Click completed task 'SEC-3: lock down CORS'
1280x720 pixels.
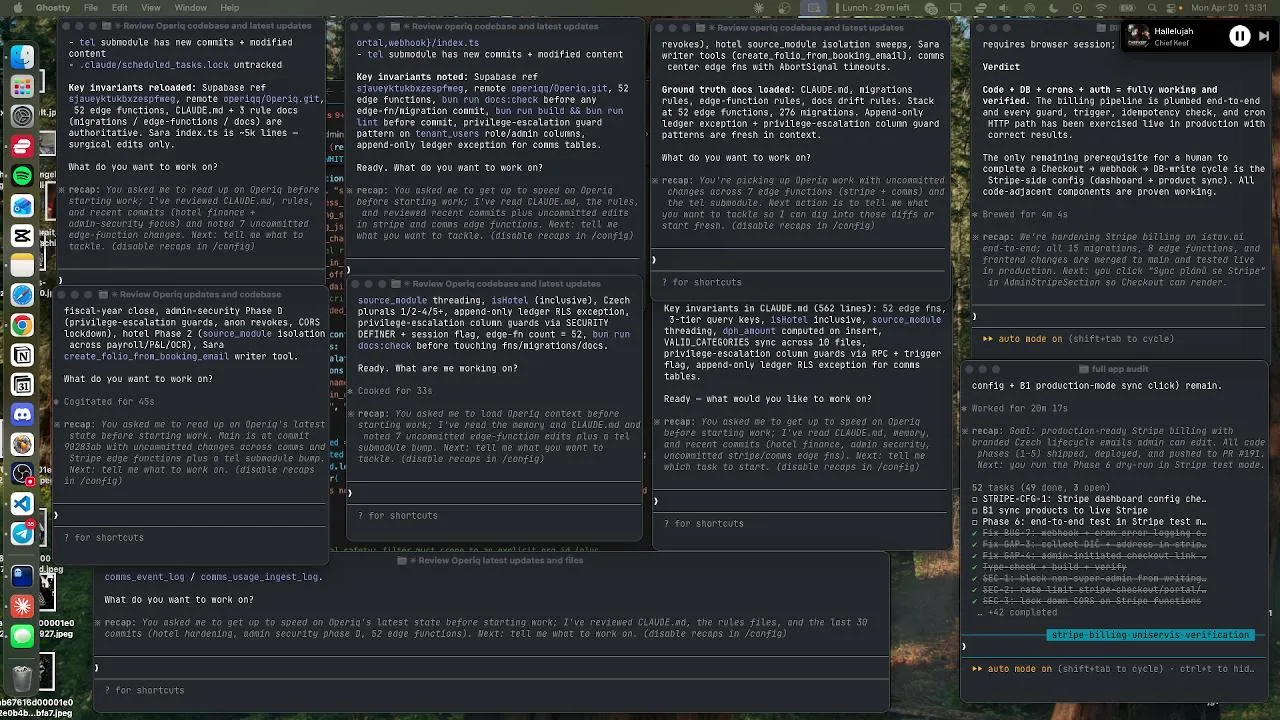click(1086, 601)
